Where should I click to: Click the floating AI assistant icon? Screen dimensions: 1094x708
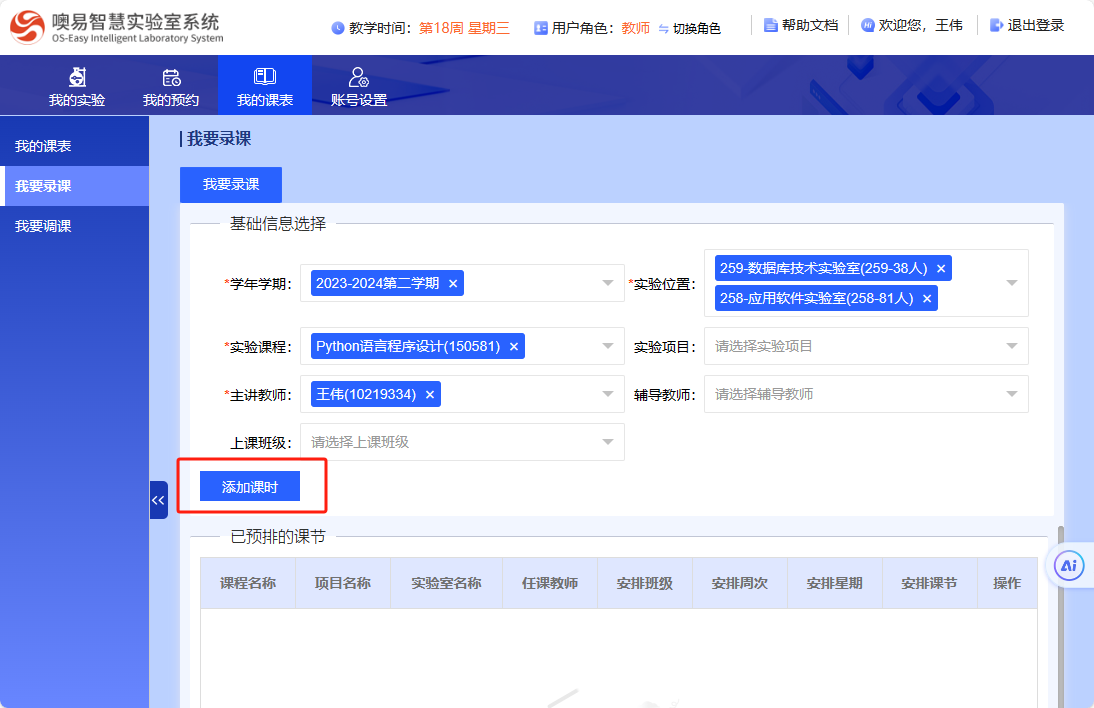(x=1069, y=566)
